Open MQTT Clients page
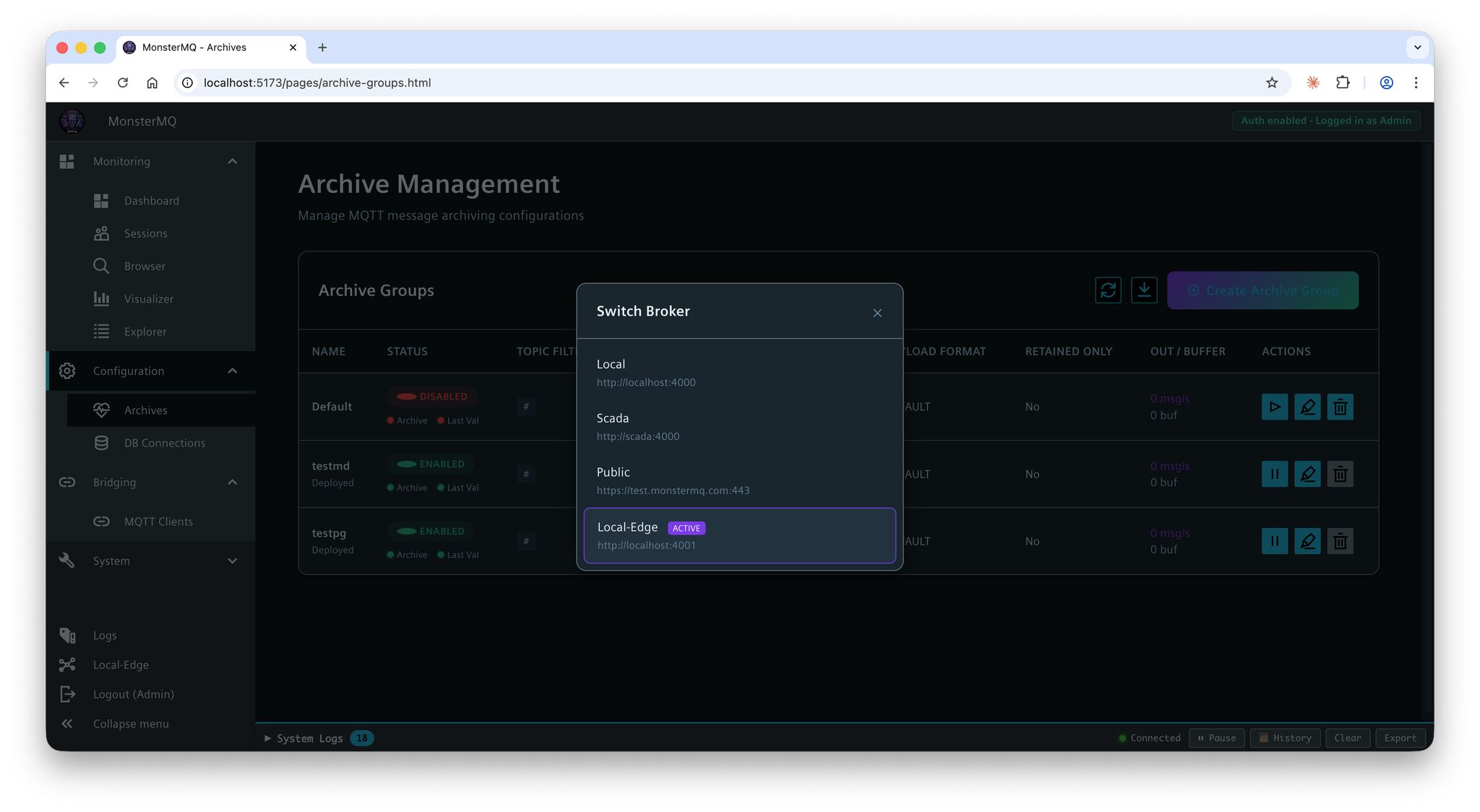This screenshot has width=1480, height=812. 160,522
